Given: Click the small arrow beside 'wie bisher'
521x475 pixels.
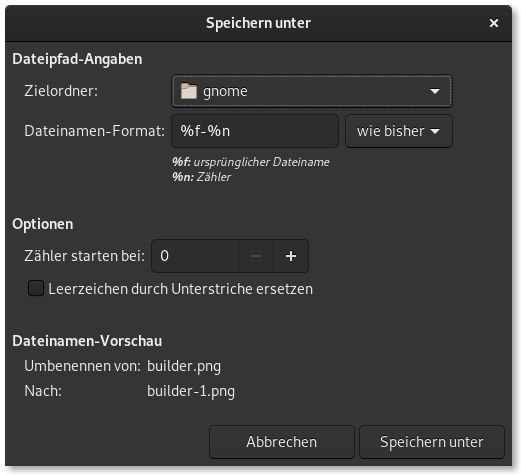Looking at the screenshot, I should tap(435, 131).
